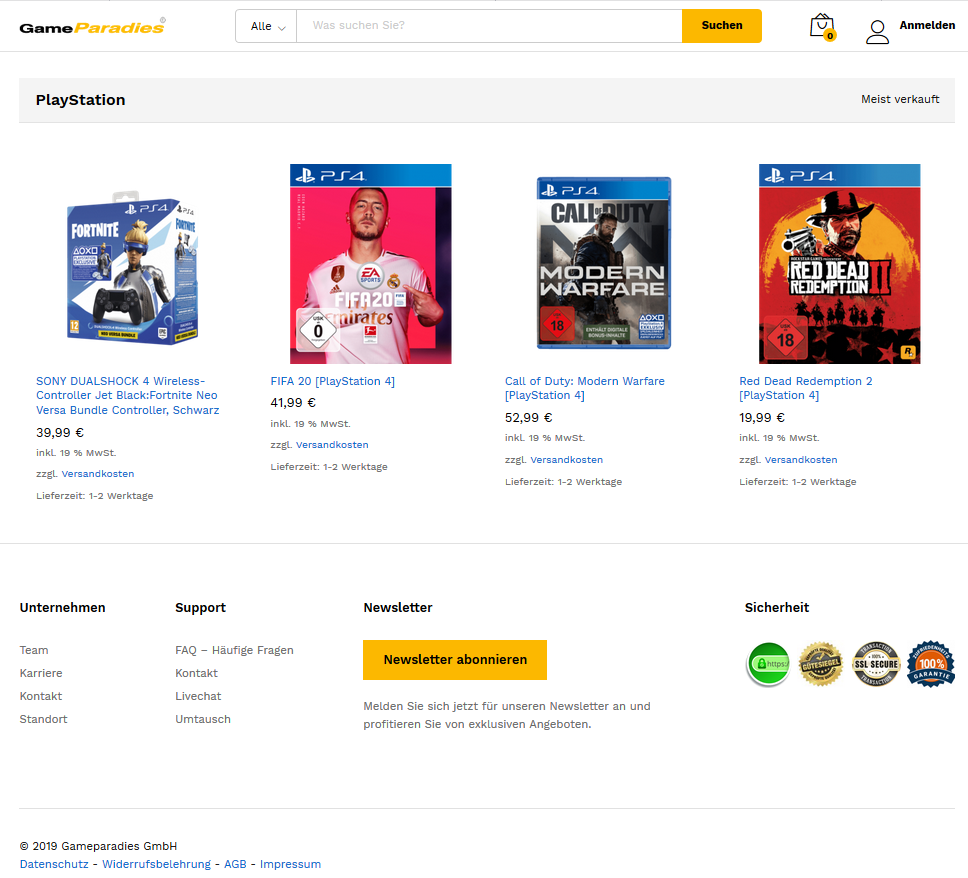Click the PlayStation category heading
Image resolution: width=968 pixels, height=878 pixels.
pos(80,100)
